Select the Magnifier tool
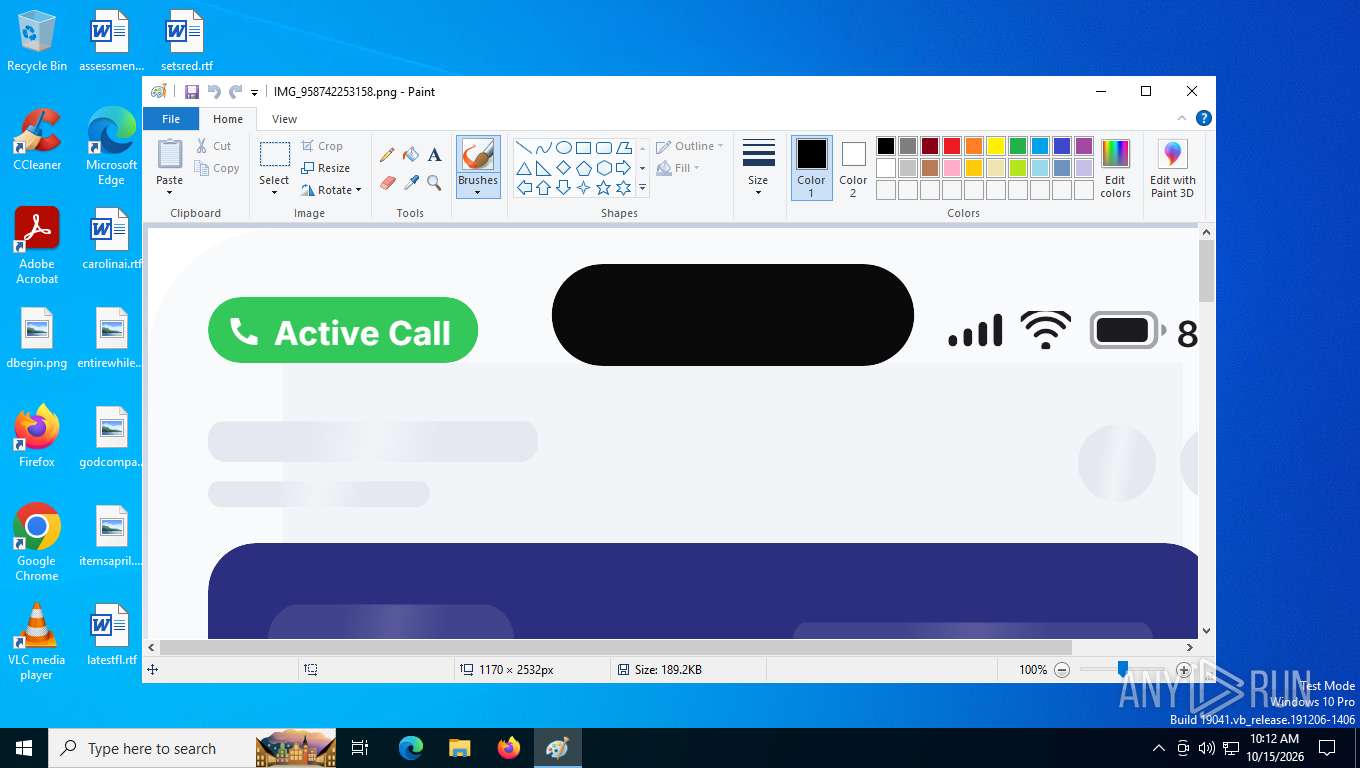The height and width of the screenshot is (768, 1360). 434,183
